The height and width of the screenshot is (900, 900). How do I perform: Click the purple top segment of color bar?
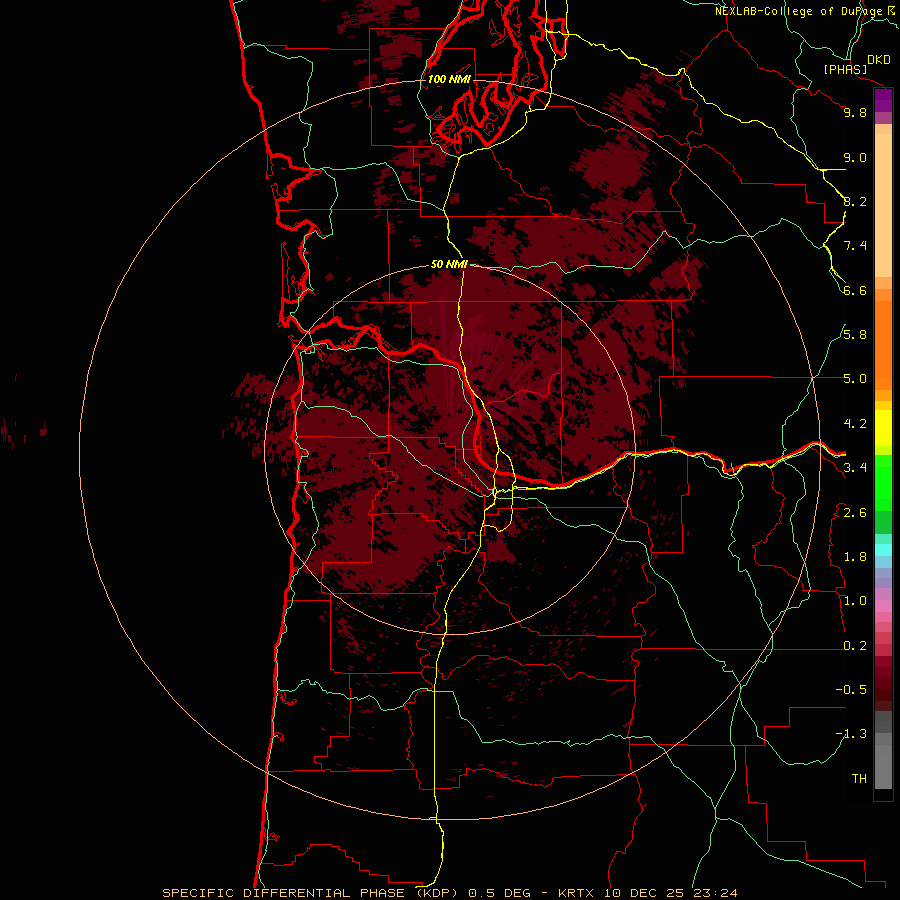click(x=883, y=100)
